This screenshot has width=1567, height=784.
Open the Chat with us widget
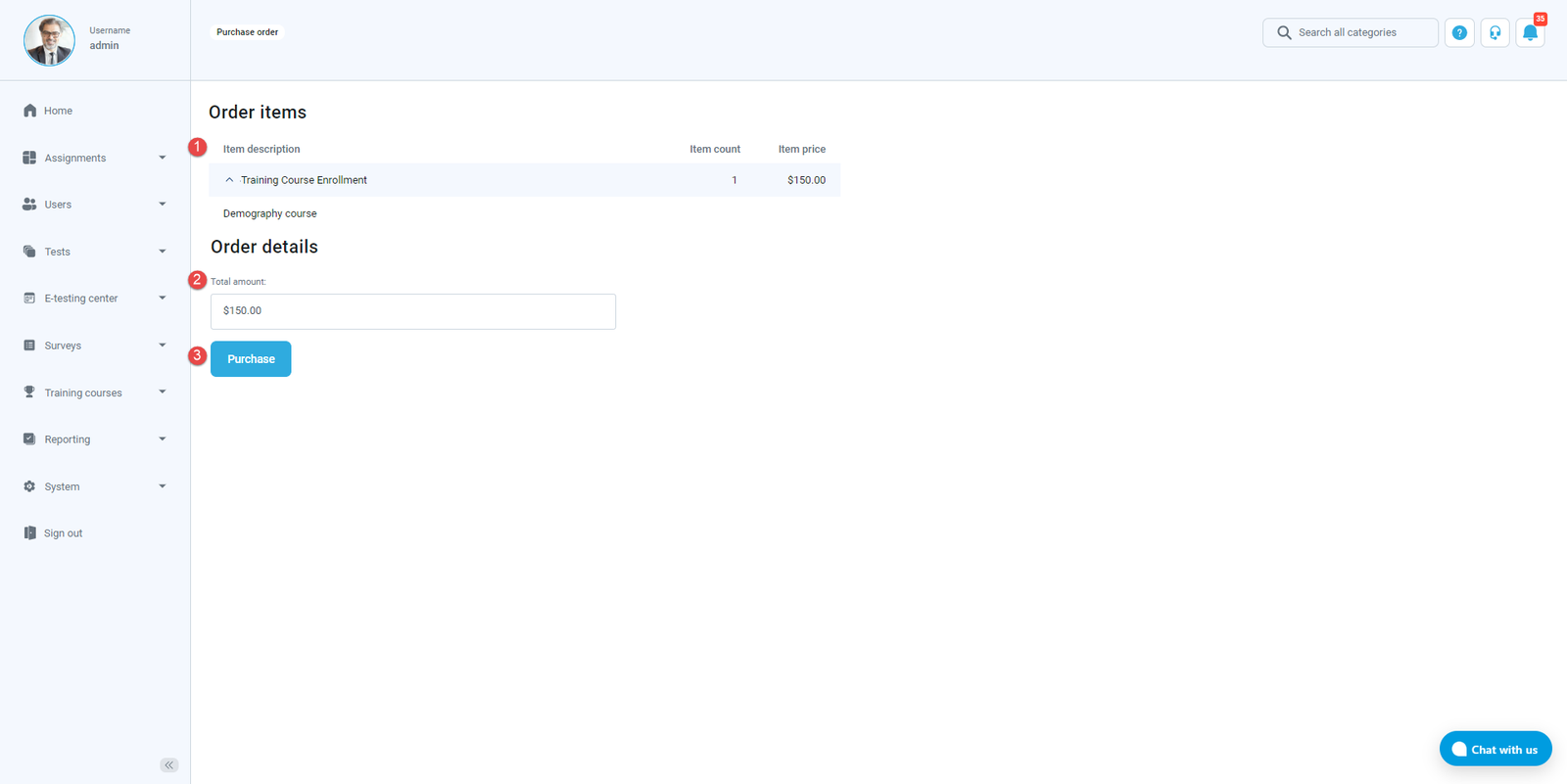point(1495,749)
